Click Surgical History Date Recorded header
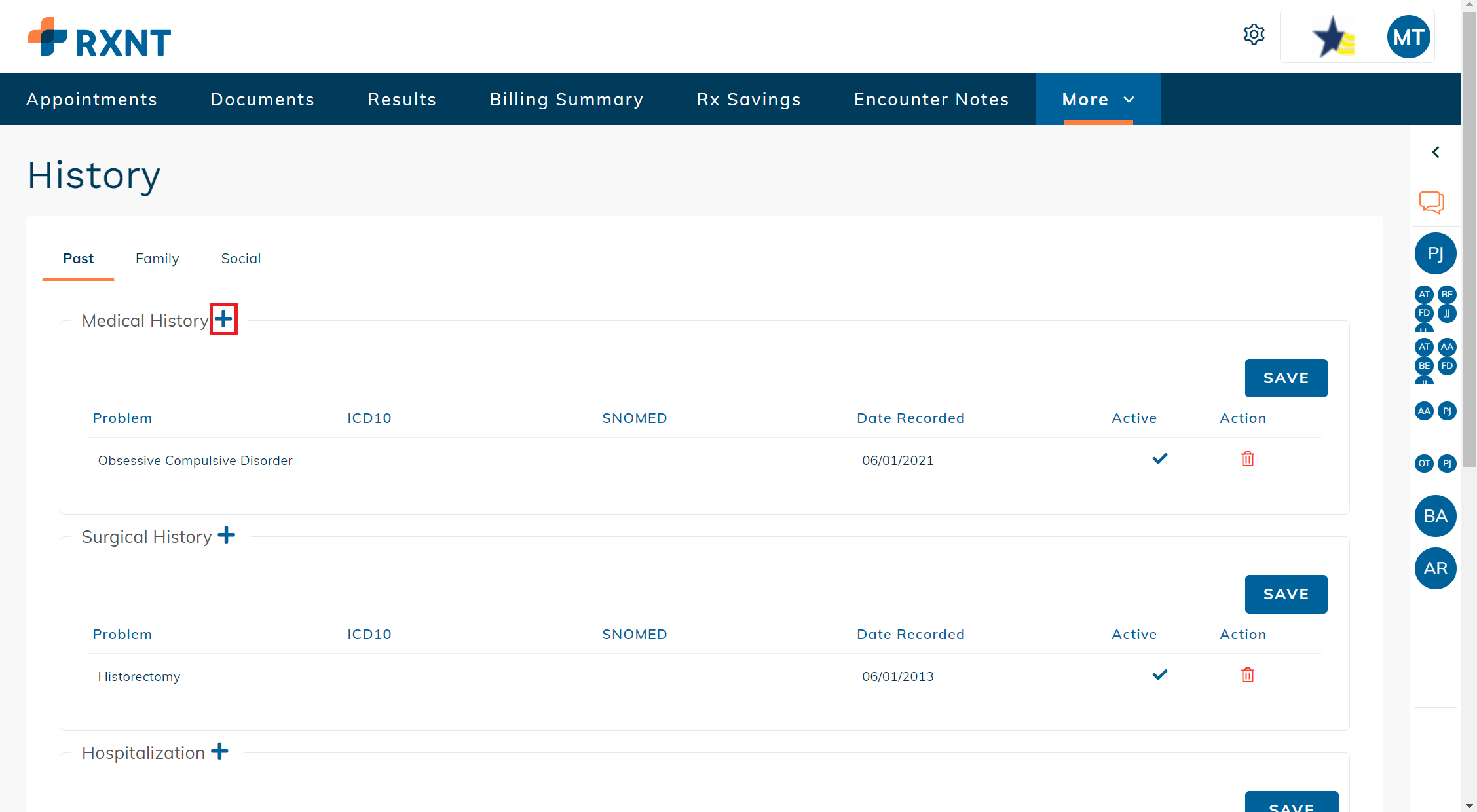Viewport: 1477px width, 812px height. point(910,635)
